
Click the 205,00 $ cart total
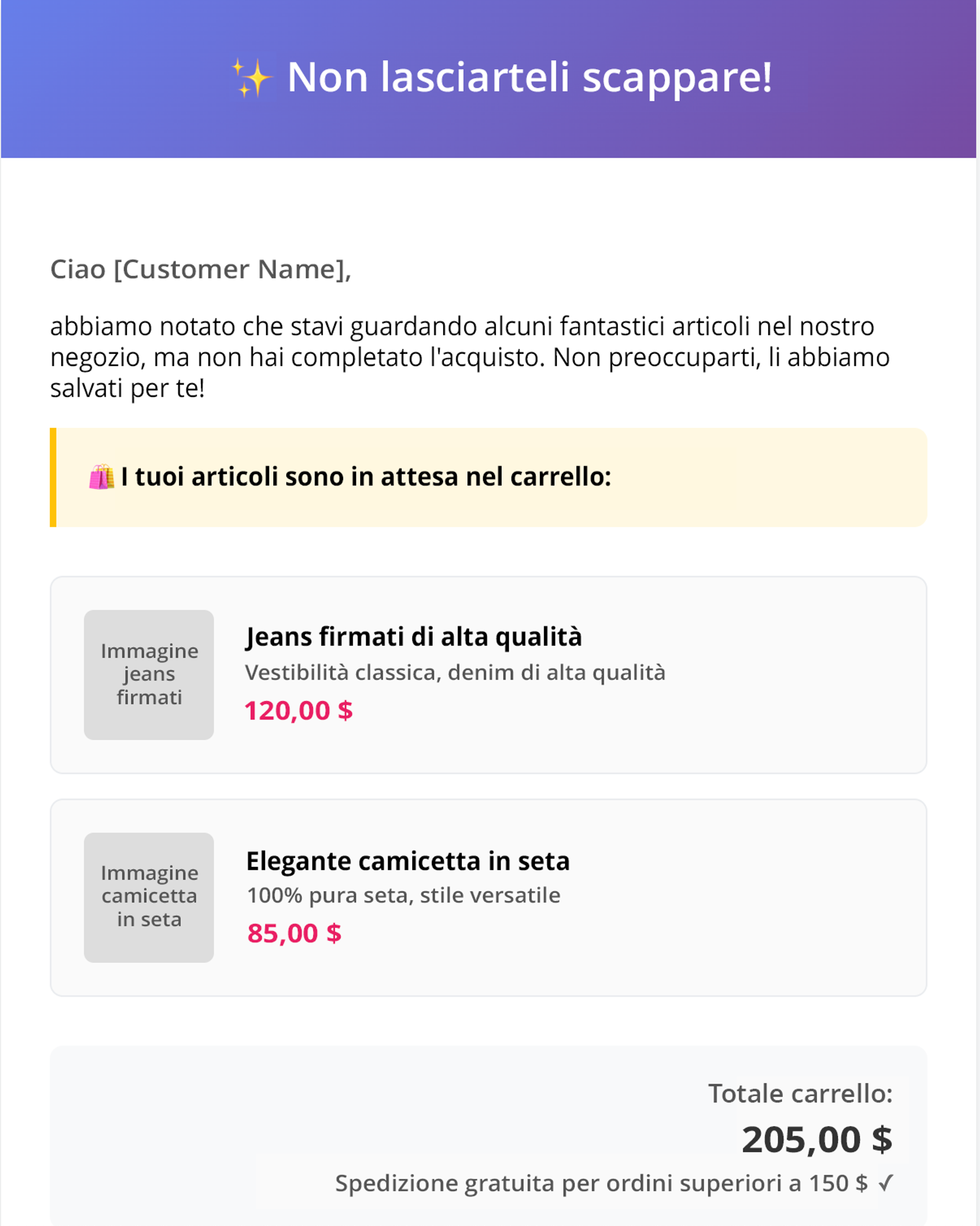[x=816, y=1140]
